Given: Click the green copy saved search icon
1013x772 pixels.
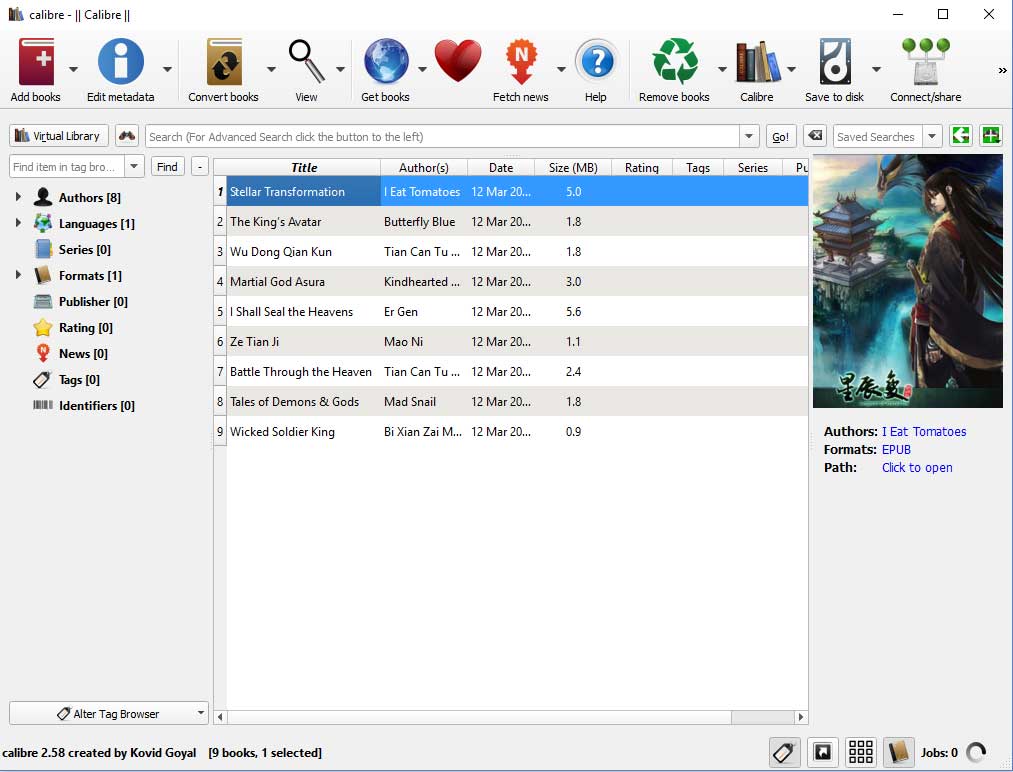Looking at the screenshot, I should (961, 136).
